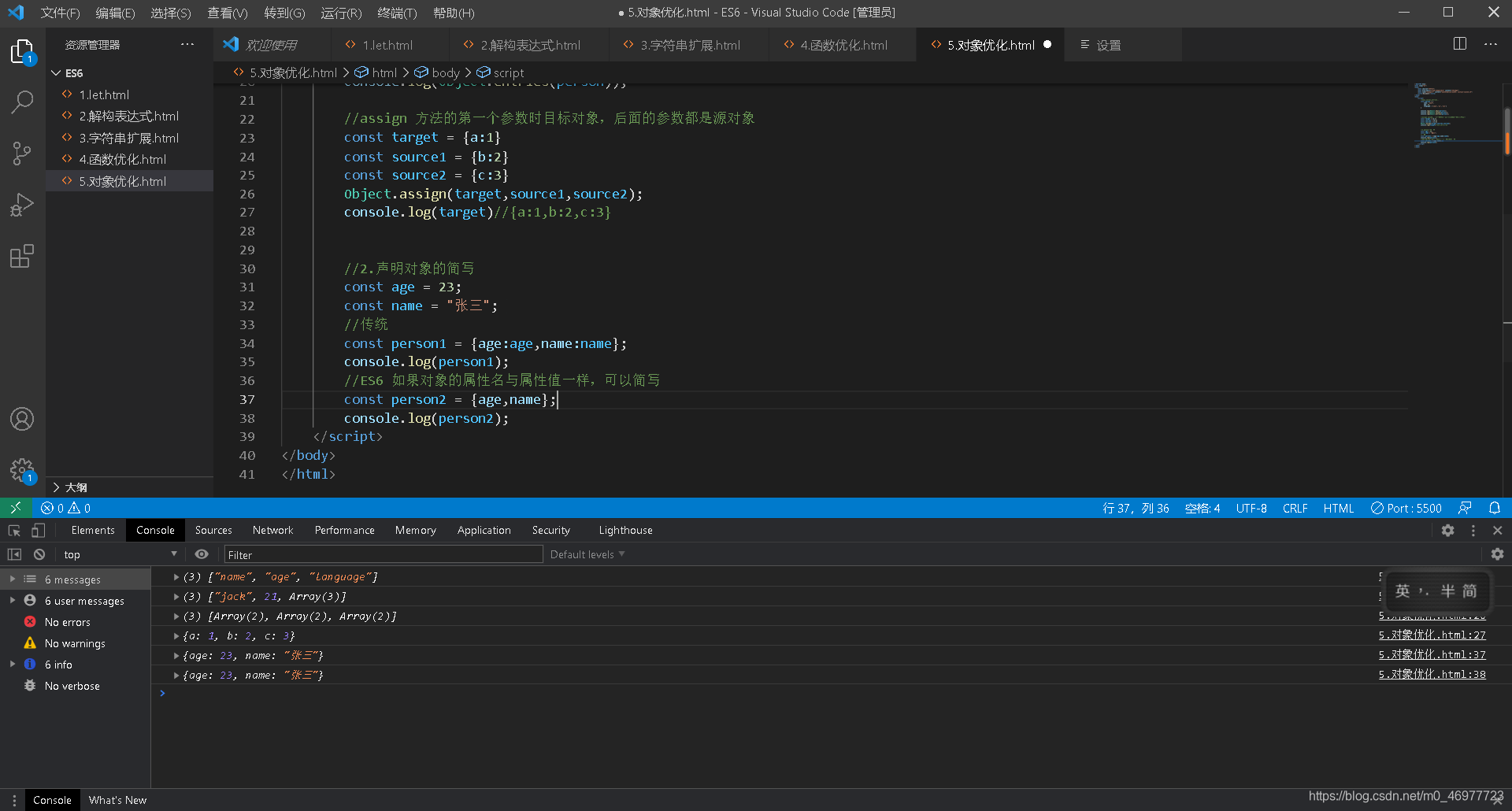Toggle live expression eye icon
The image size is (1512, 811).
pos(202,554)
